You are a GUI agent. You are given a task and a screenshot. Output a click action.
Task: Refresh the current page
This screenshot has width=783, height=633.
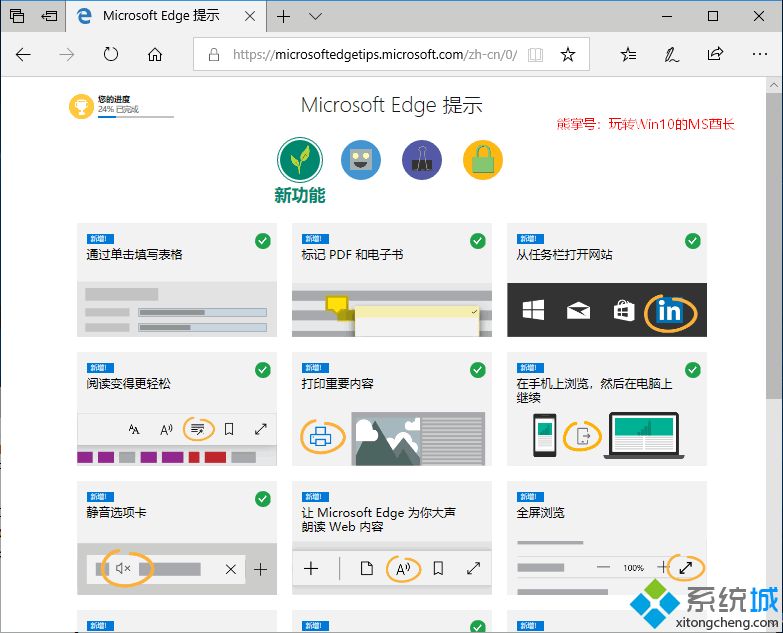[x=110, y=54]
